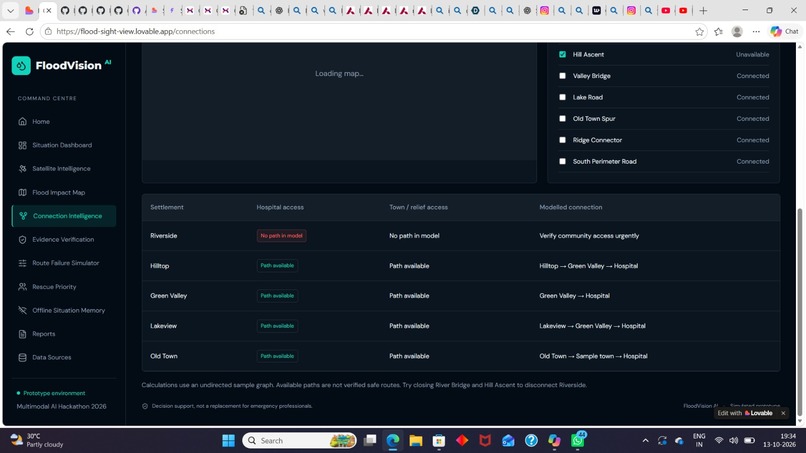Open the Windows Start menu
The image size is (806, 453).
coord(228,441)
